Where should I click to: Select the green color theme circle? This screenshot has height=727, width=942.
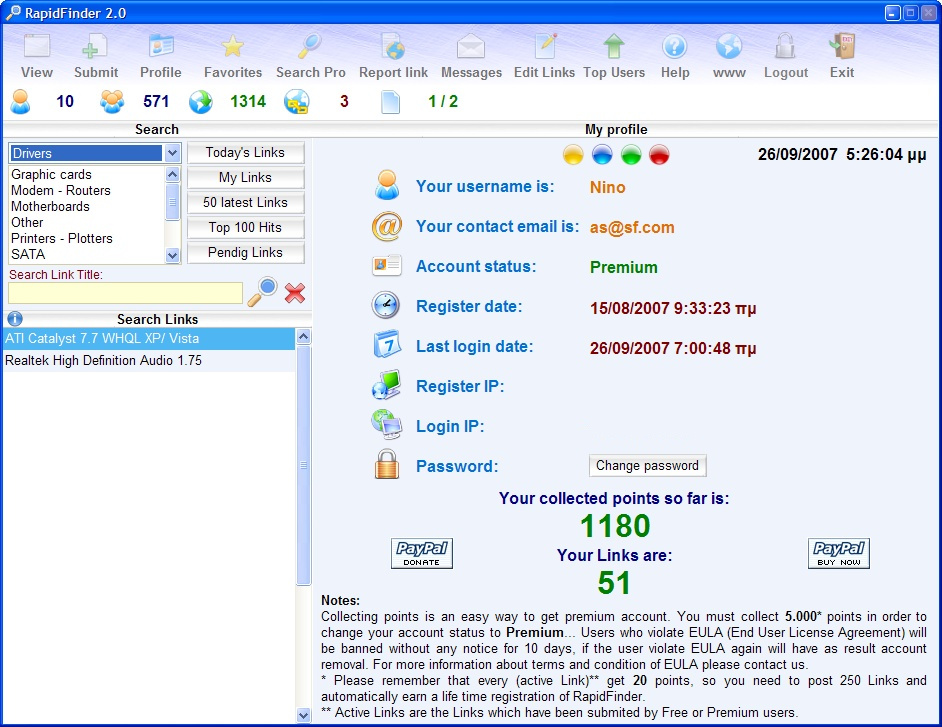[x=630, y=155]
